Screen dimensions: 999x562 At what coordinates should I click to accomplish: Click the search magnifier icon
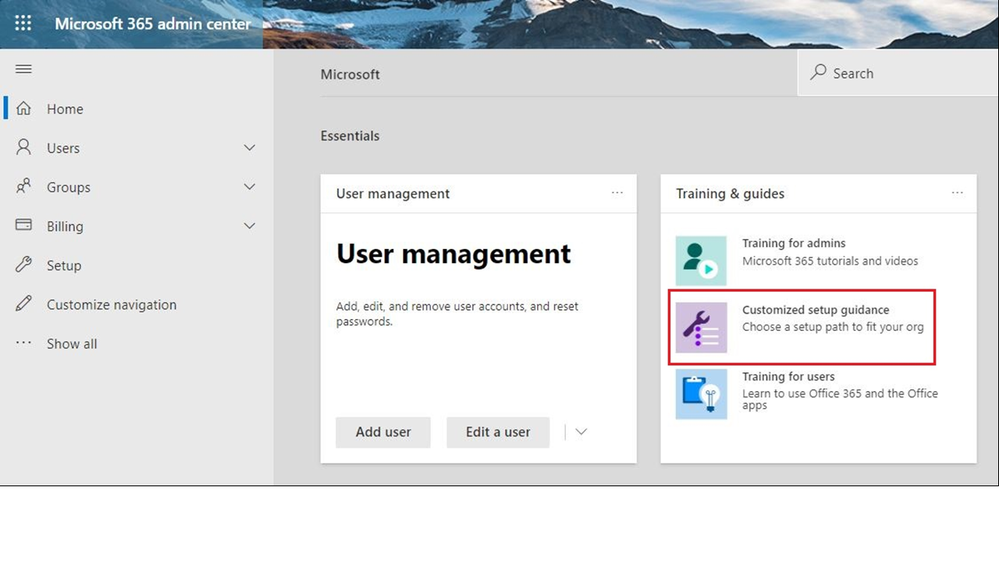[818, 72]
